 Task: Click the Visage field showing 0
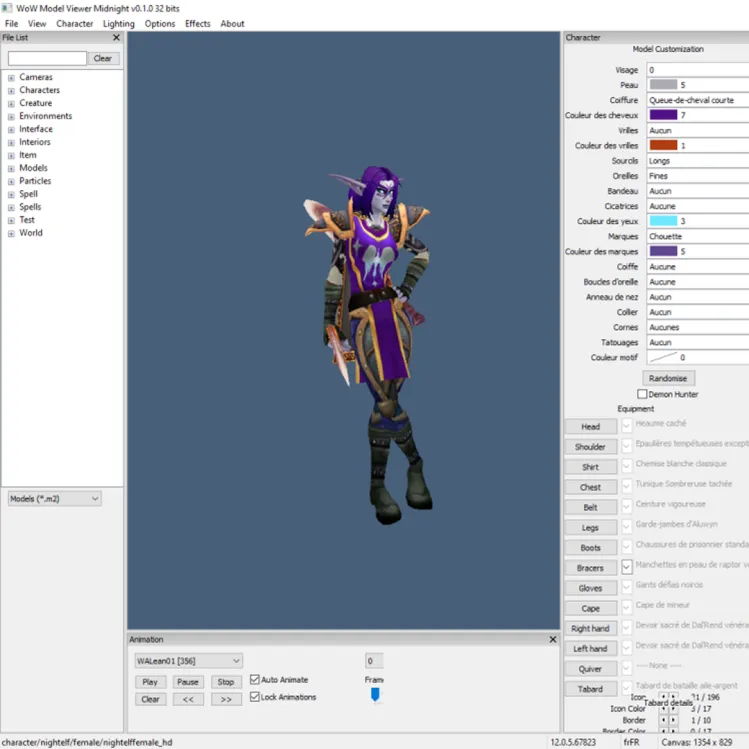(698, 70)
